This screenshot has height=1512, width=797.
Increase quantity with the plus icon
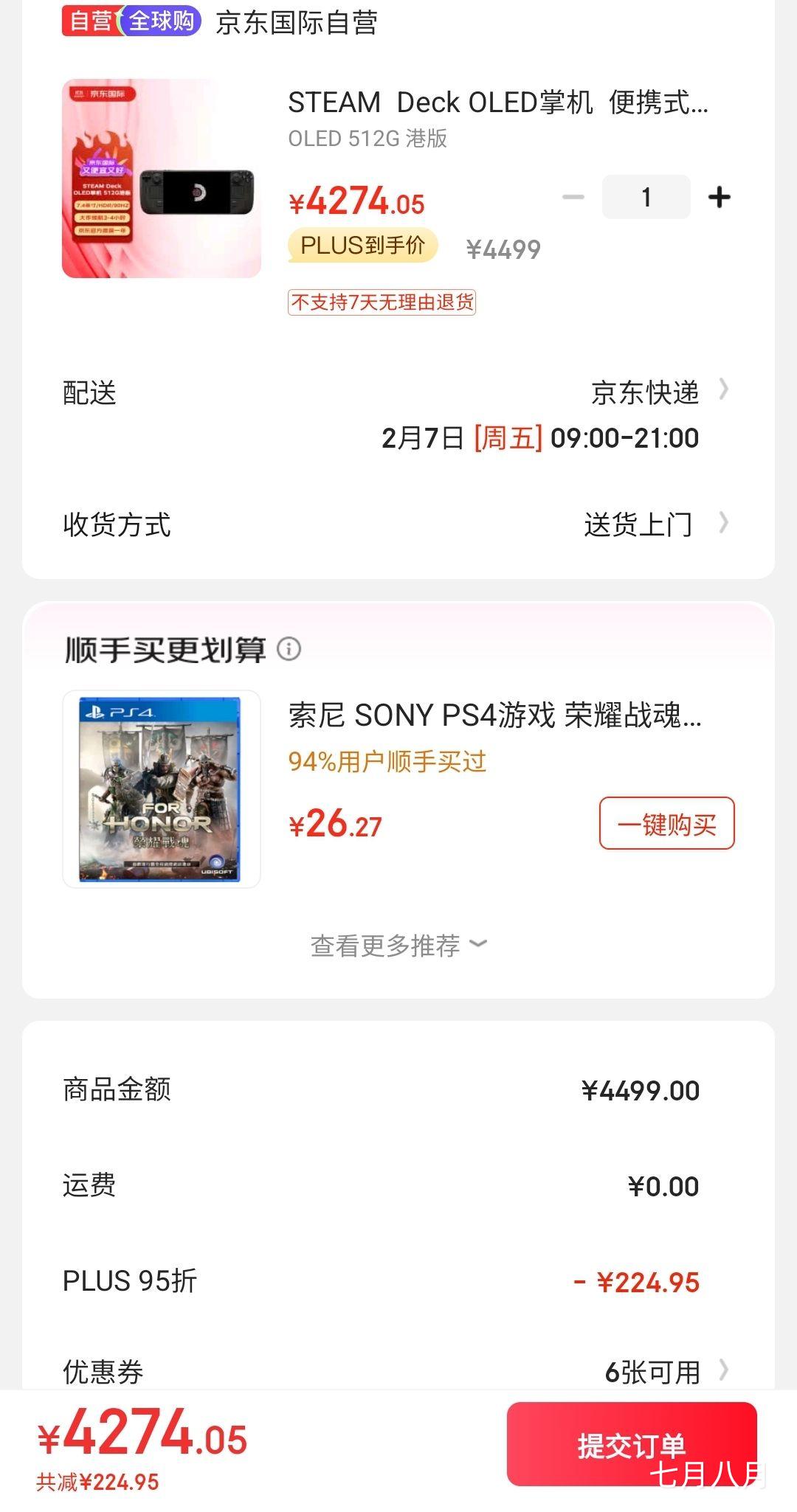pos(719,197)
